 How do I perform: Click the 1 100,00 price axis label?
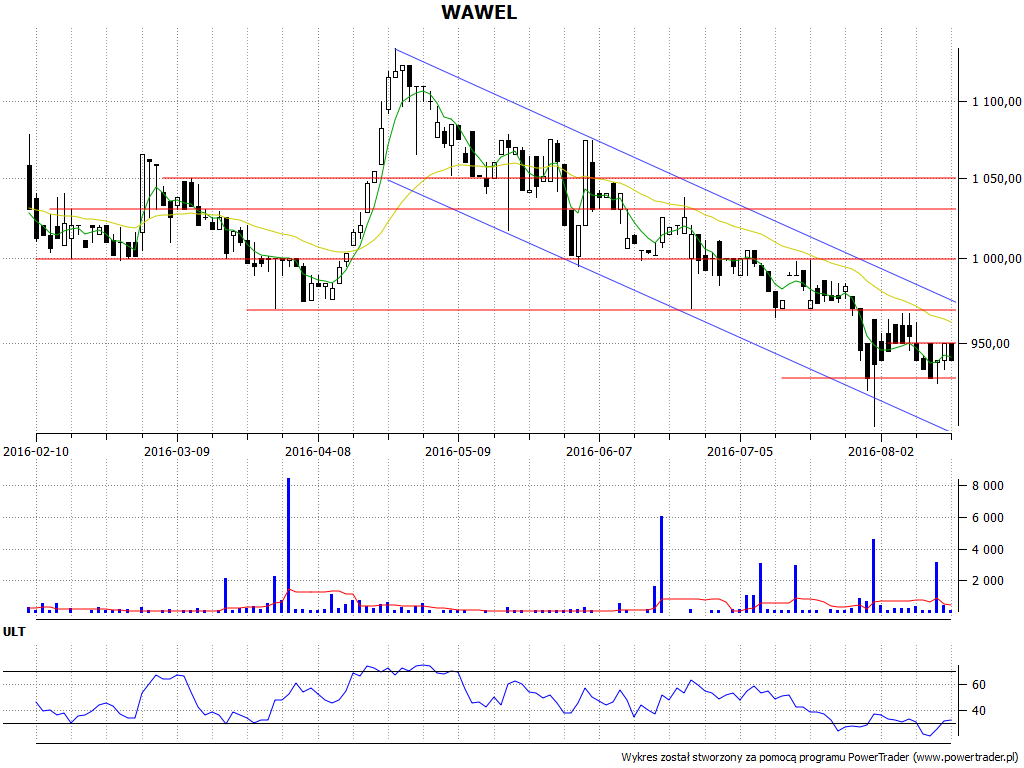(x=997, y=101)
